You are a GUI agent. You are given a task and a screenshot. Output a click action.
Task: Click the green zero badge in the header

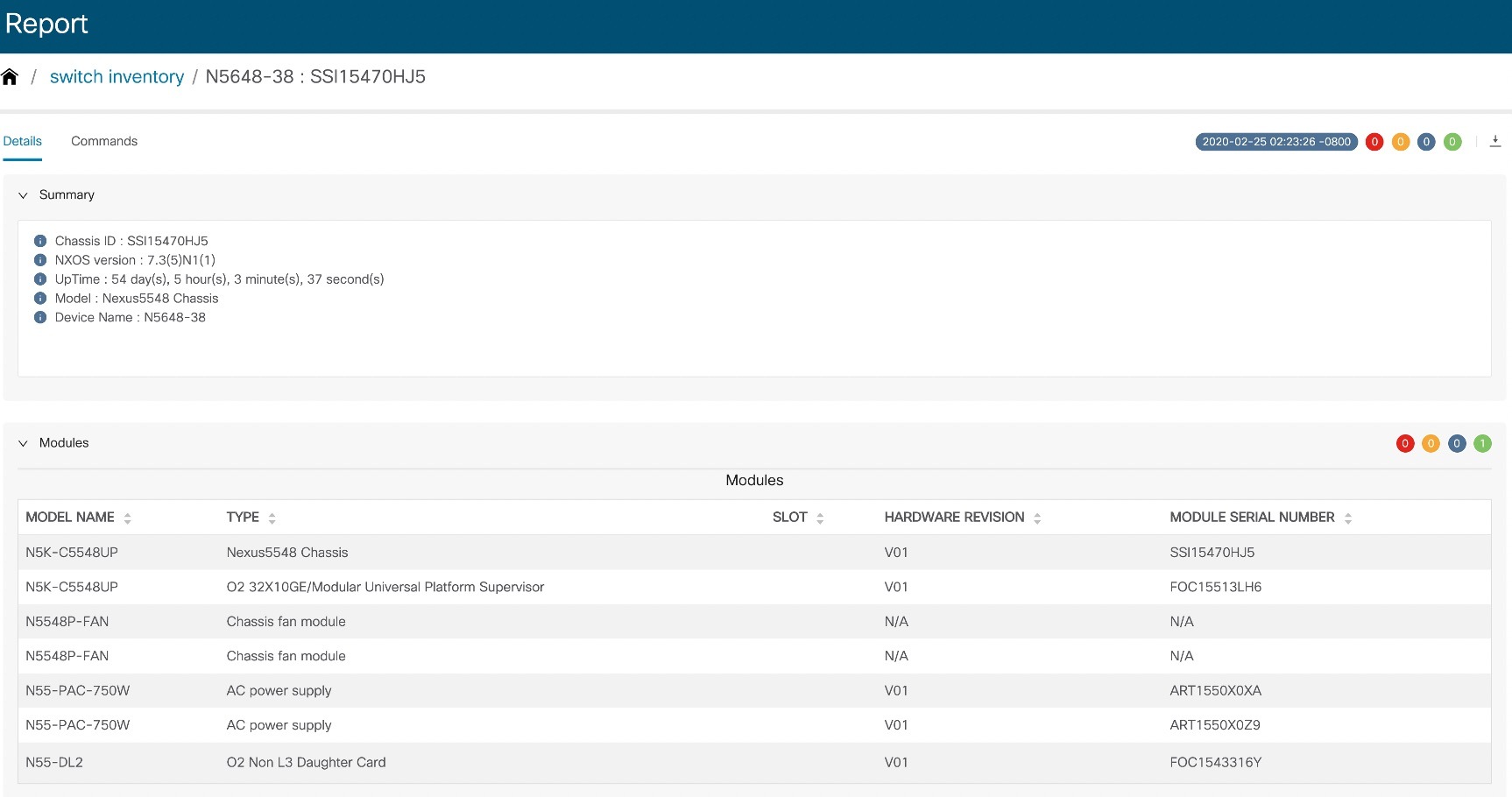1452,141
